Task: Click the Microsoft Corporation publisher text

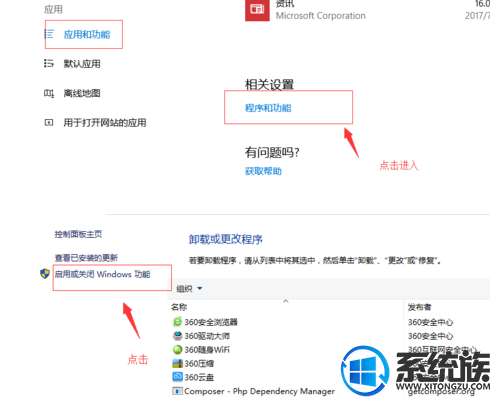Action: (x=321, y=16)
